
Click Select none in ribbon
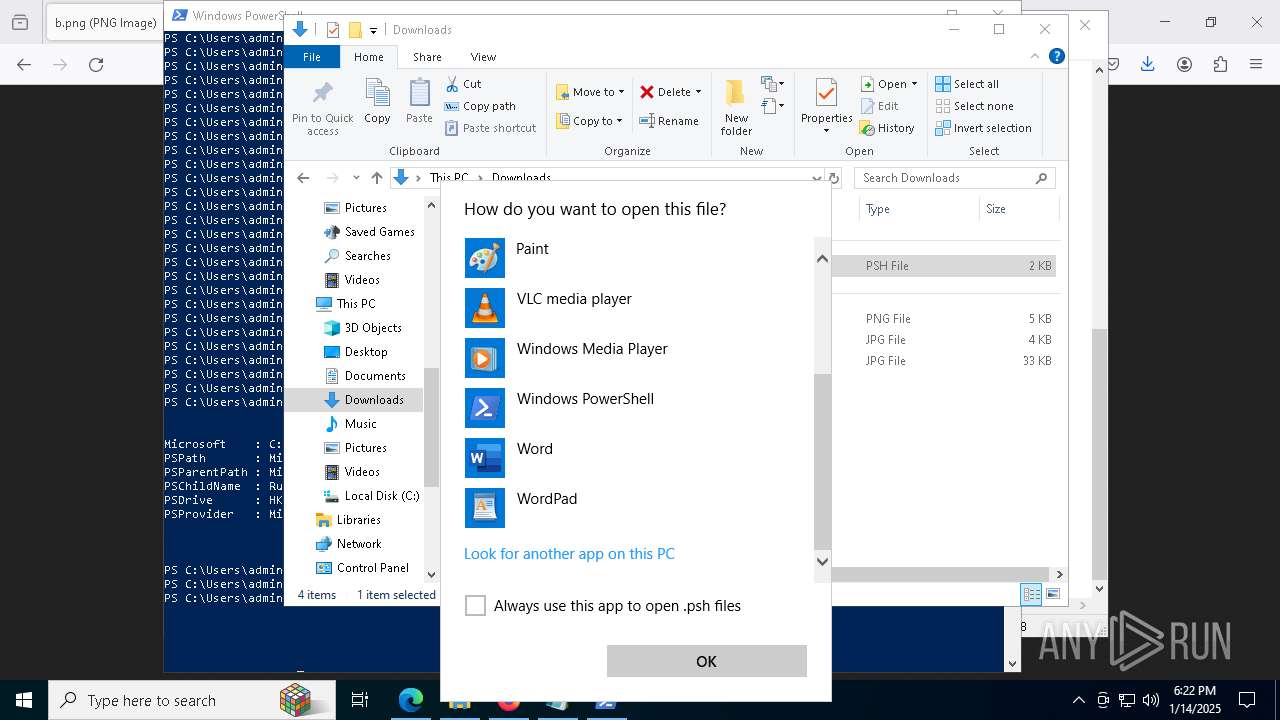point(974,106)
